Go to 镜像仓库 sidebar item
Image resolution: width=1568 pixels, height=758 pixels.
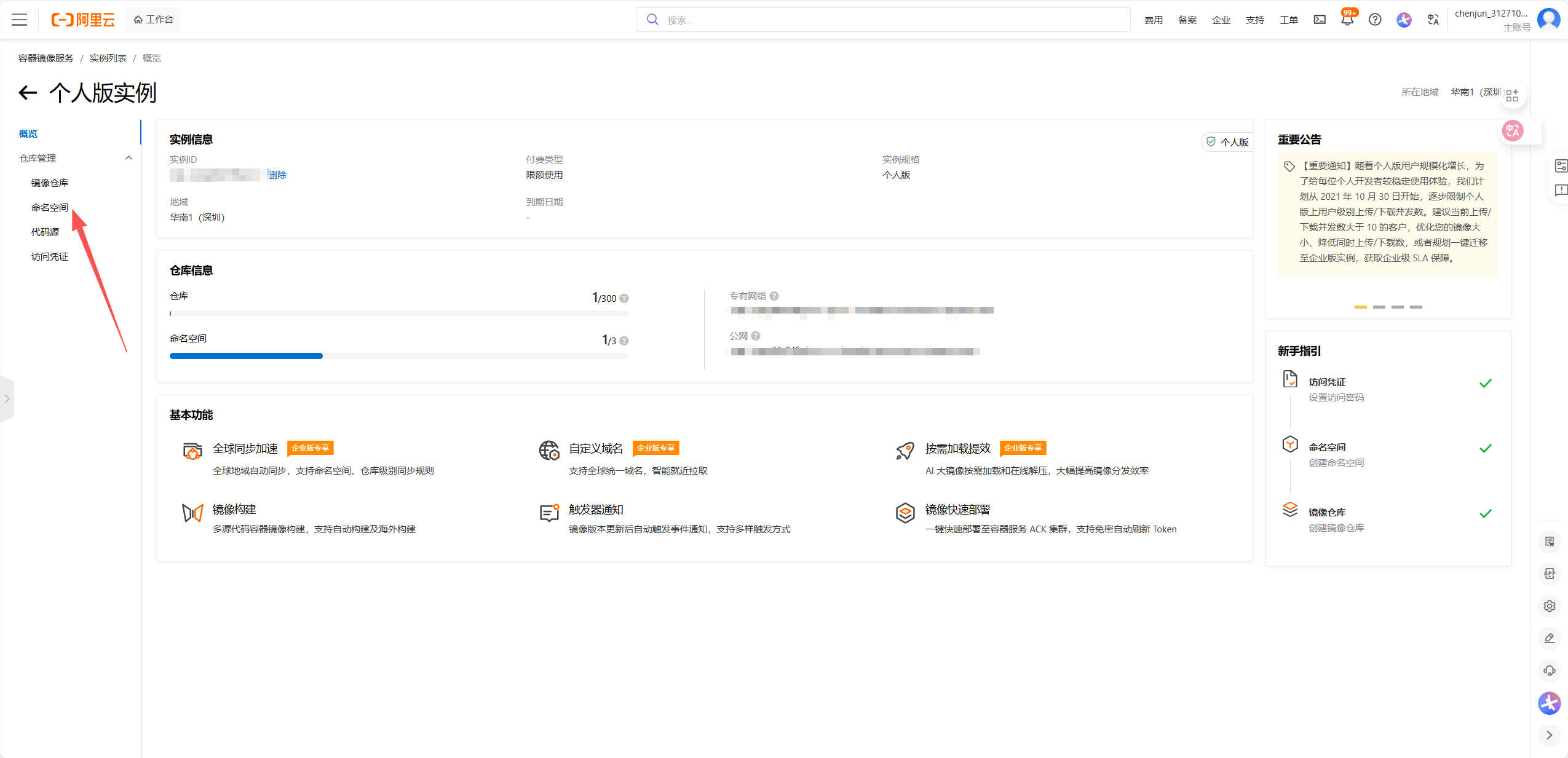tap(50, 183)
